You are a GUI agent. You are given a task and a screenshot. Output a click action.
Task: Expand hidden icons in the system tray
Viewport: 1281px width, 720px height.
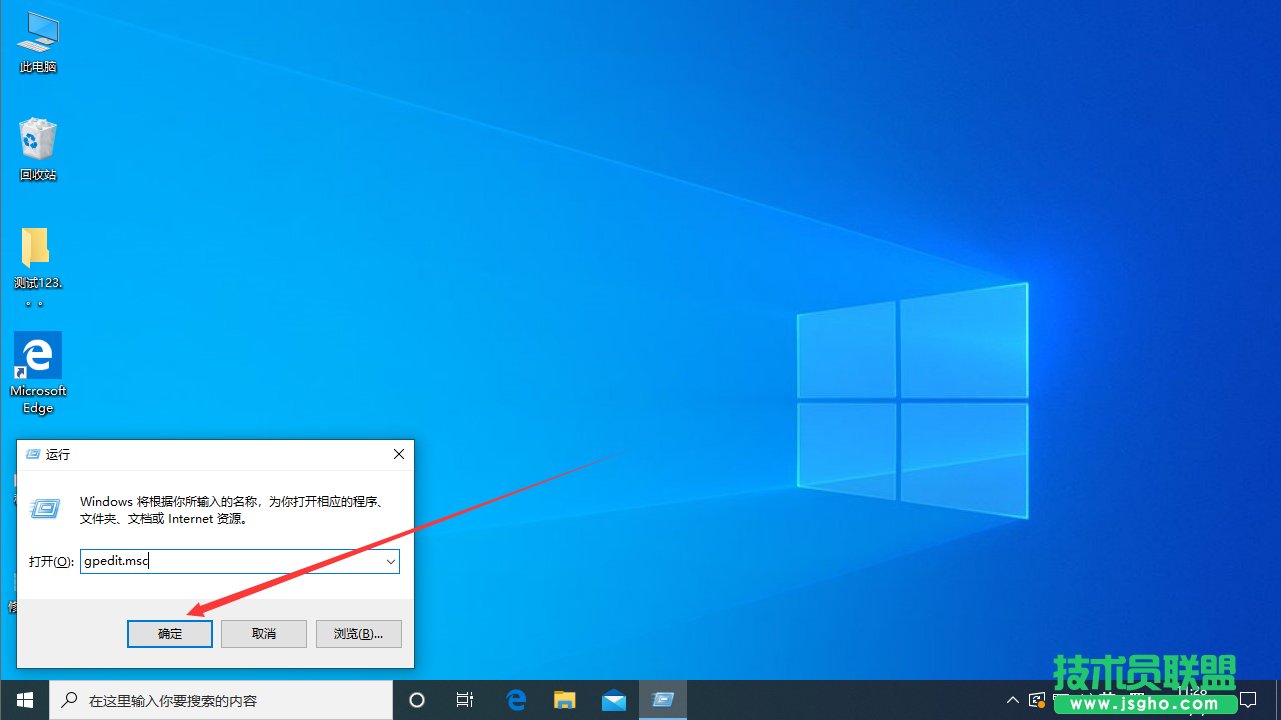pyautogui.click(x=1012, y=699)
